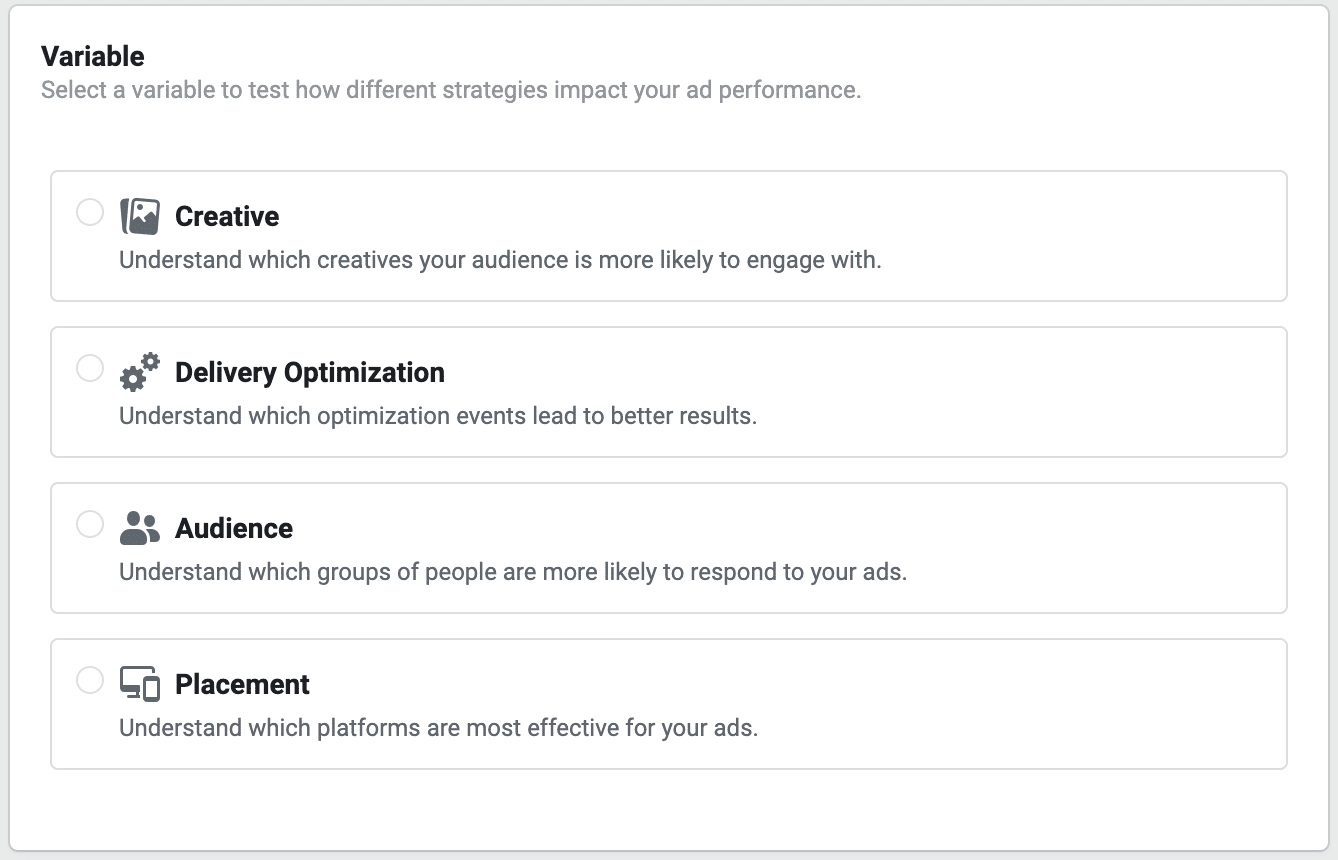Click the 'Select a variable to test' subtitle

451,90
